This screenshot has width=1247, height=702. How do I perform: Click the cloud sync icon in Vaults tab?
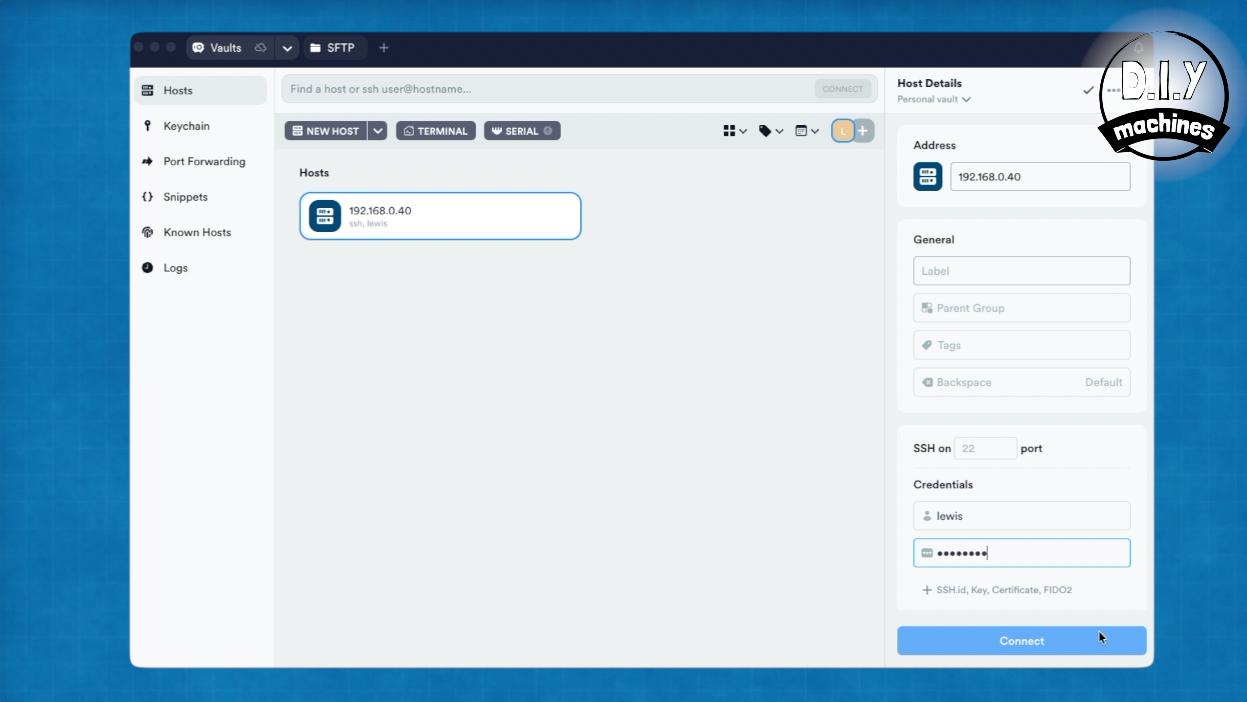(261, 48)
